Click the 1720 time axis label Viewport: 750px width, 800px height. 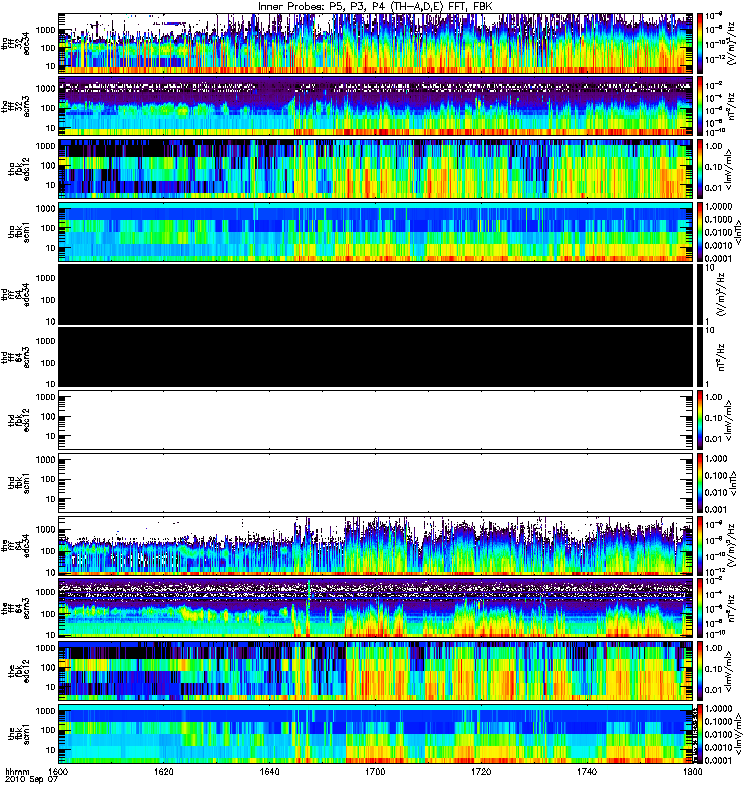point(481,771)
